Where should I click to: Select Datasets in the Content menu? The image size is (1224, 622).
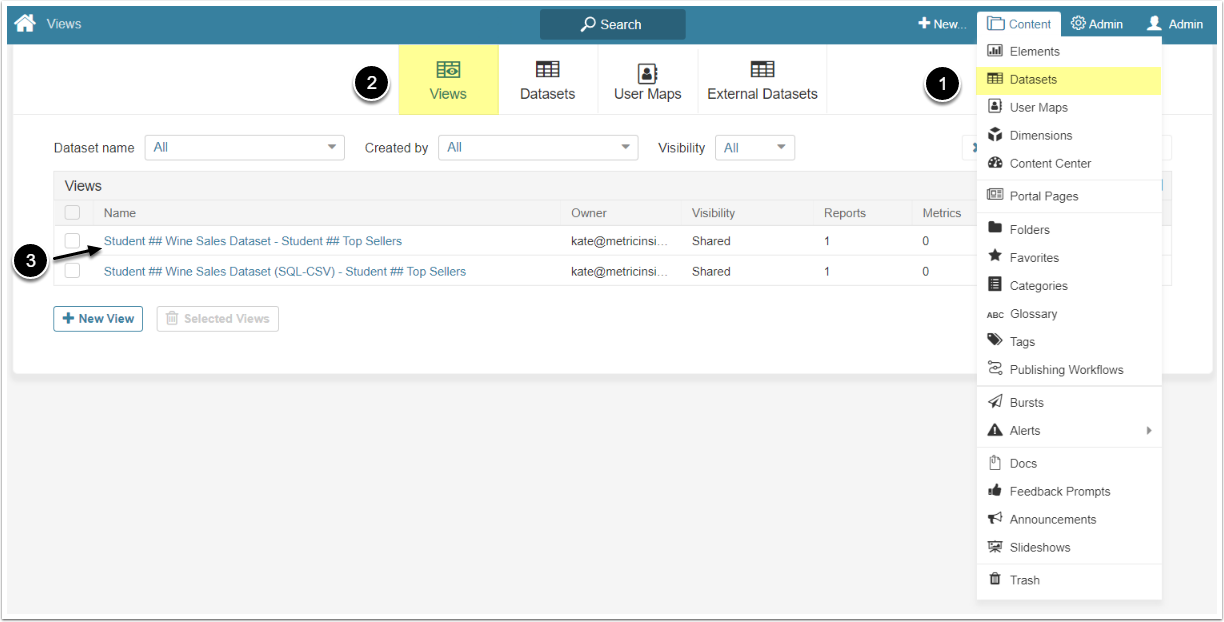(1033, 79)
